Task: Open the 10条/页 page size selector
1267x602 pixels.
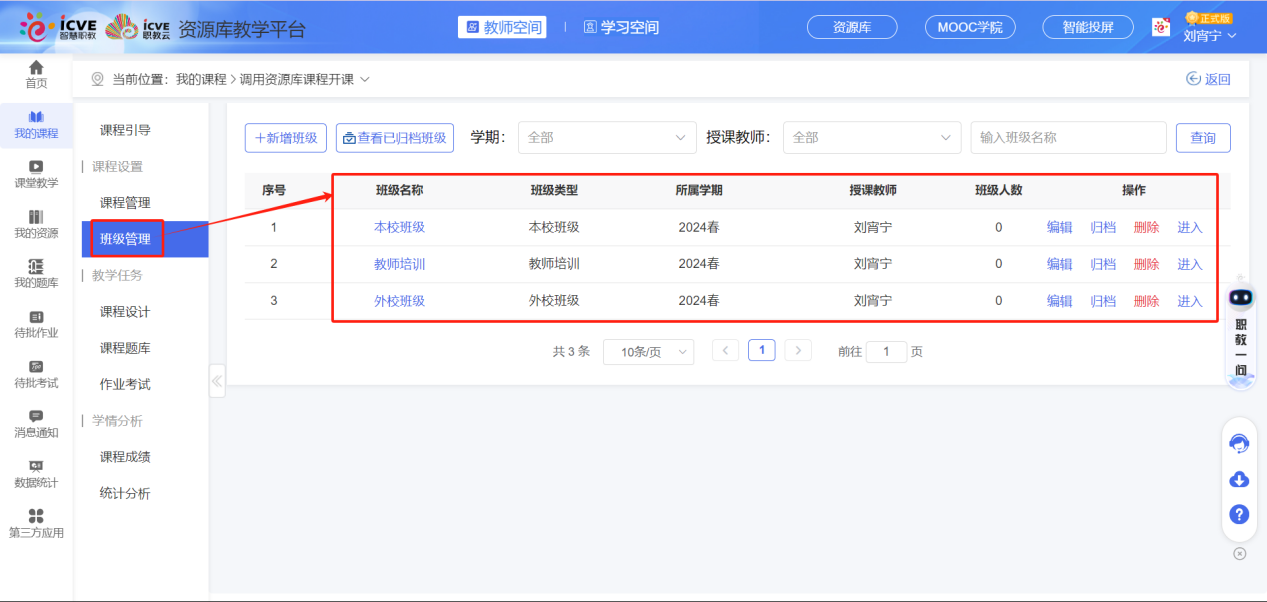Action: (648, 351)
